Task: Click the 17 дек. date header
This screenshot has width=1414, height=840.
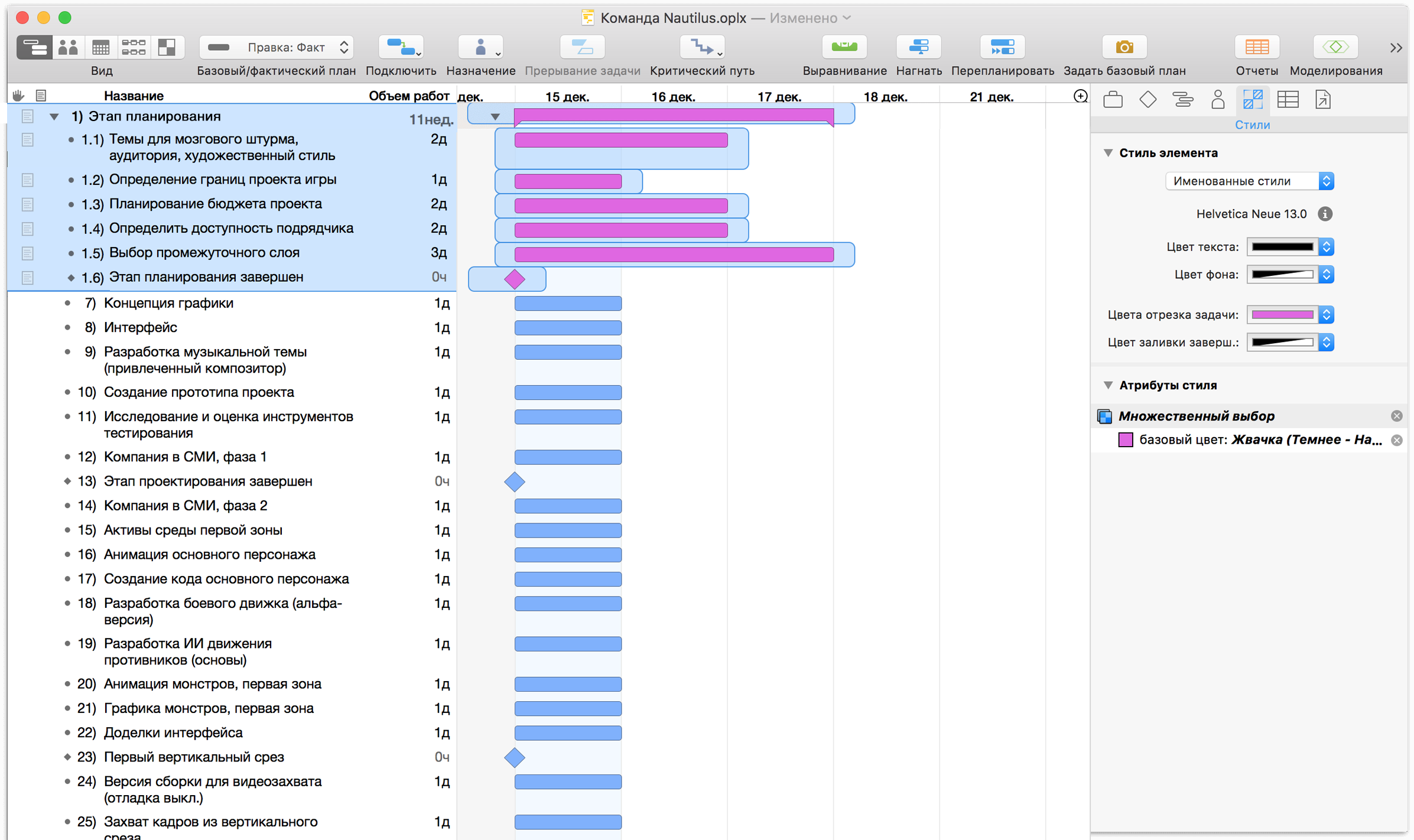Action: tap(779, 97)
